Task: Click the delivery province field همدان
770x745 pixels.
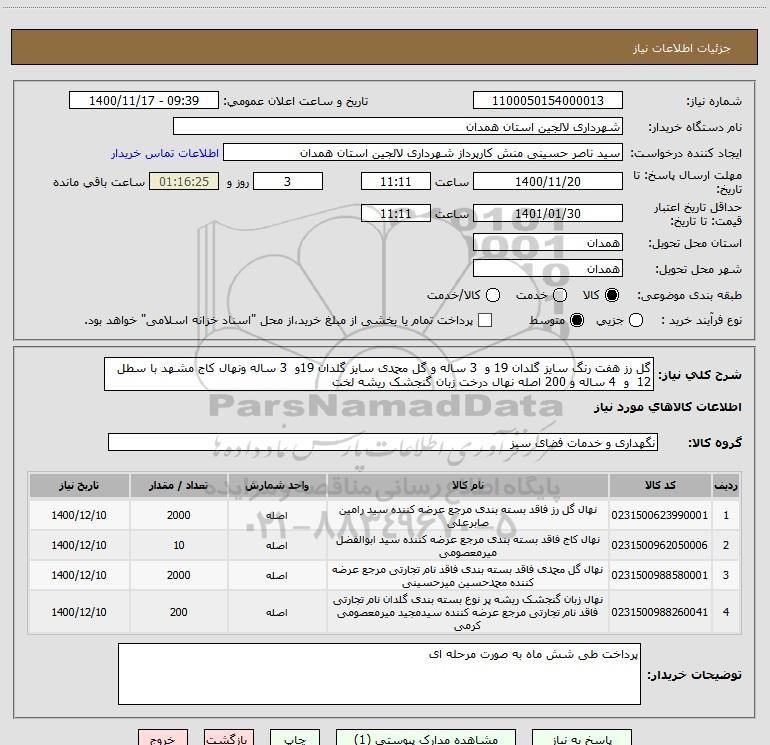Action: point(548,243)
